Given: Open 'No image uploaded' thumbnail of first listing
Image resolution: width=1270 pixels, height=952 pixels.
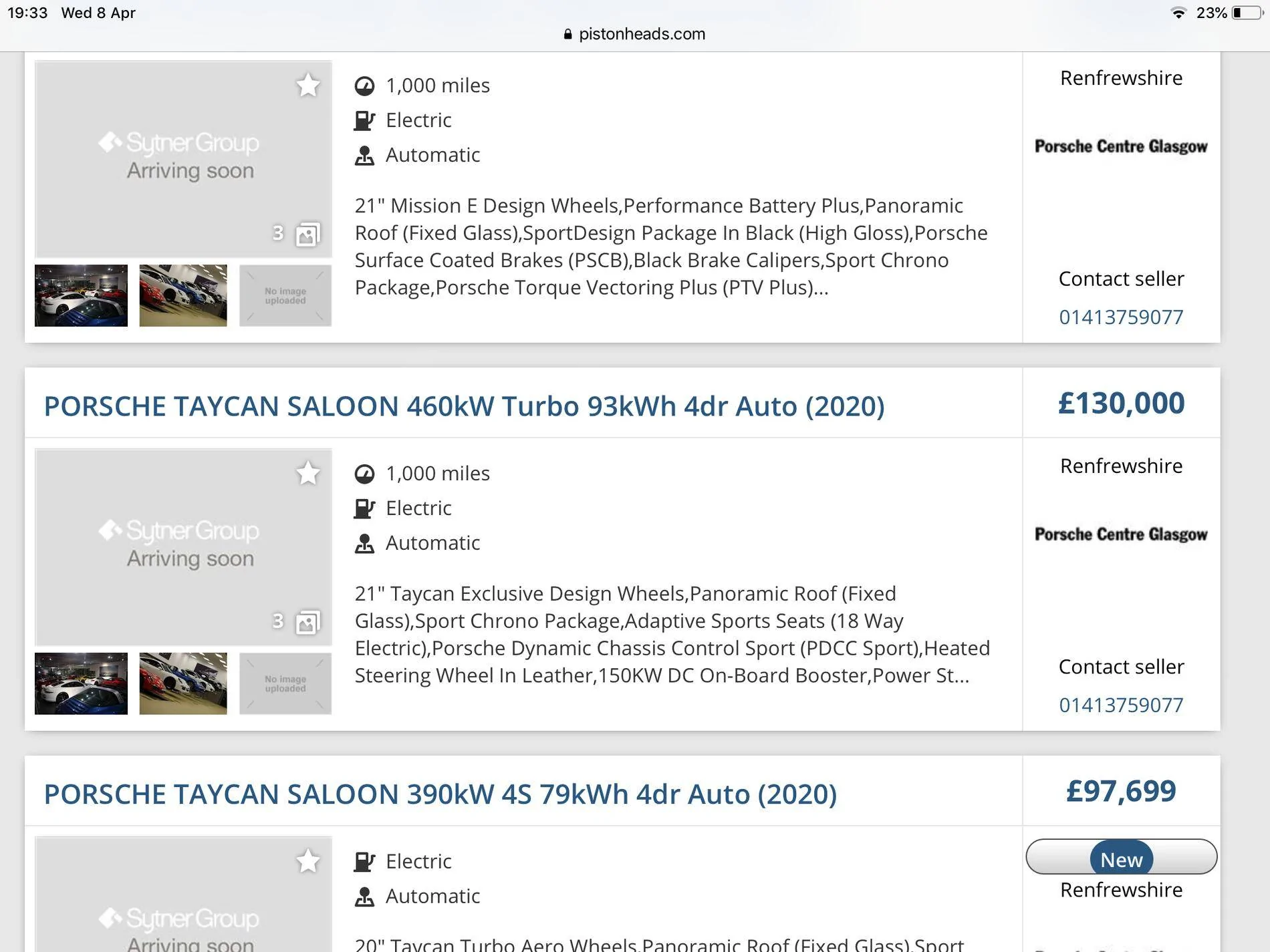Looking at the screenshot, I should 285,295.
